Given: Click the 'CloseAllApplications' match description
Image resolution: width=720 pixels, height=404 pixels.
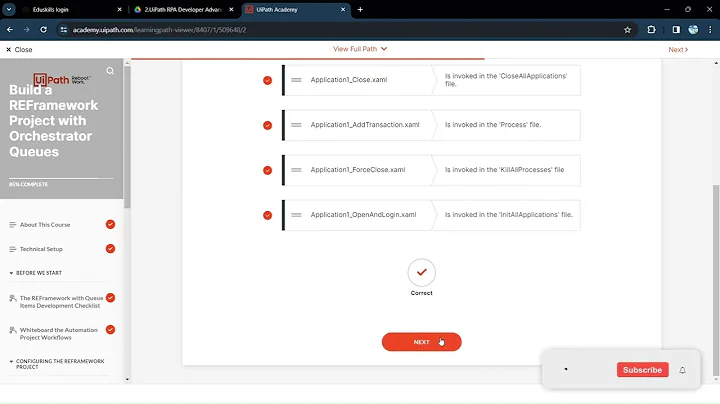Looking at the screenshot, I should [506, 80].
